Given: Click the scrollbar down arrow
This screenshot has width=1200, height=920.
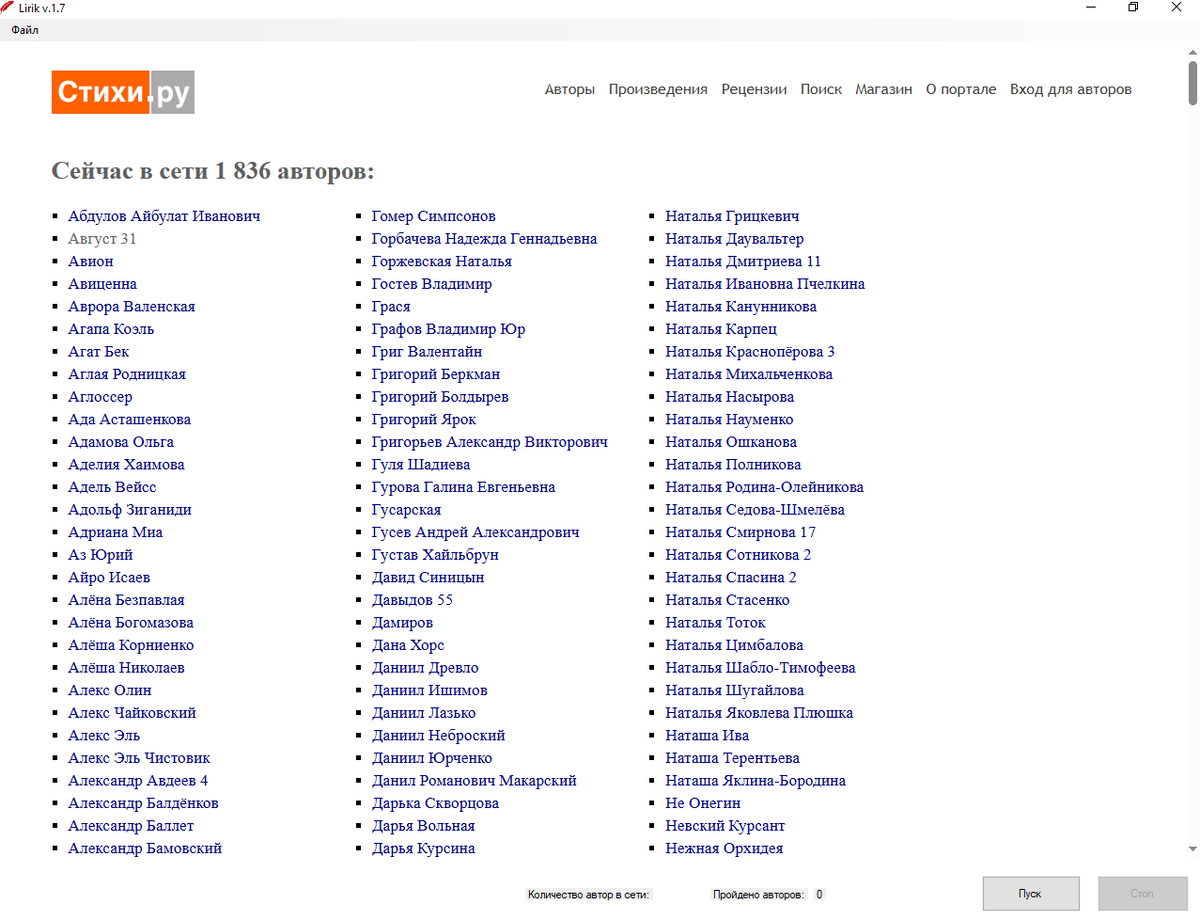Looking at the screenshot, I should click(x=1192, y=849).
